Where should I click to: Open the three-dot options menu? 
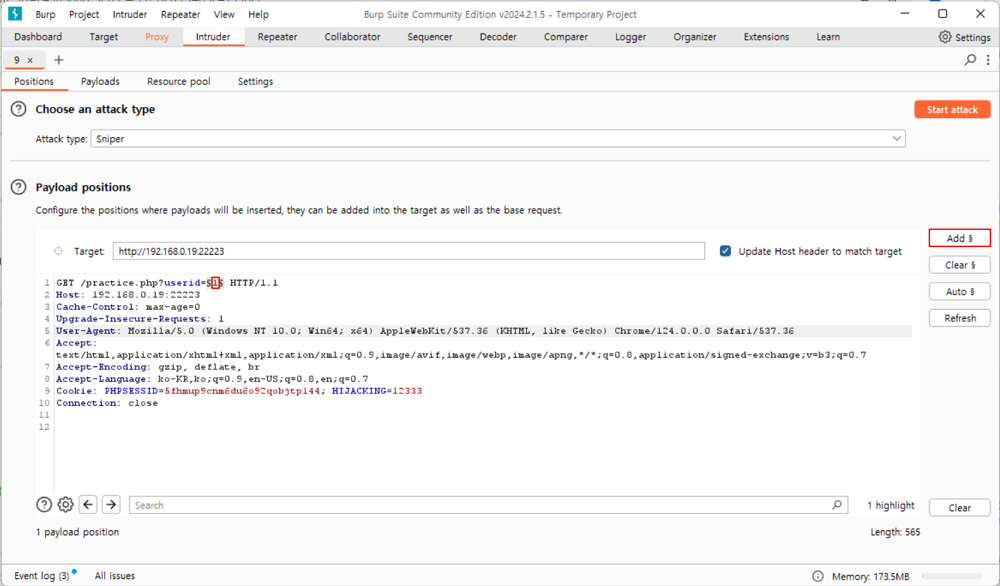pyautogui.click(x=988, y=60)
